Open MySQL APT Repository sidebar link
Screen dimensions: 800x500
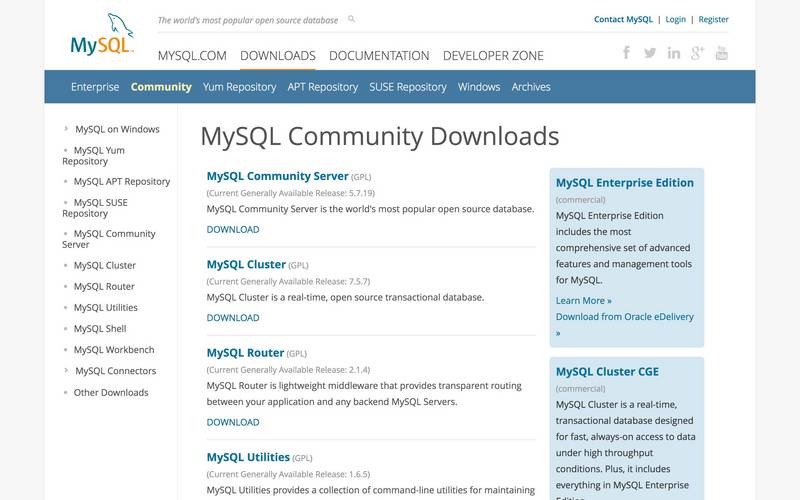tap(122, 182)
